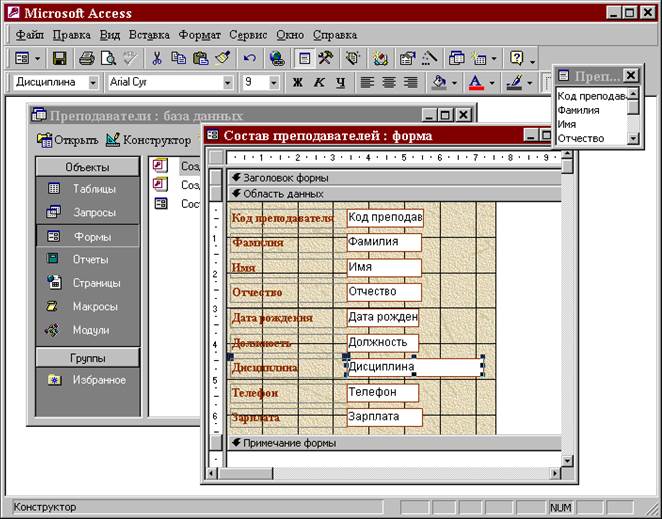Click the Cut scissors icon

[x=157, y=59]
